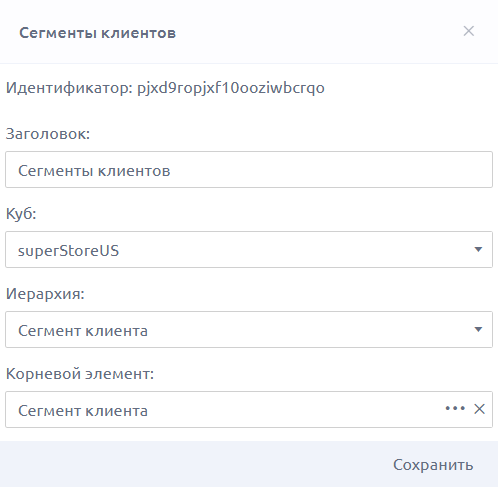Click the Иерархия field label
This screenshot has height=487, width=498.
(45, 294)
